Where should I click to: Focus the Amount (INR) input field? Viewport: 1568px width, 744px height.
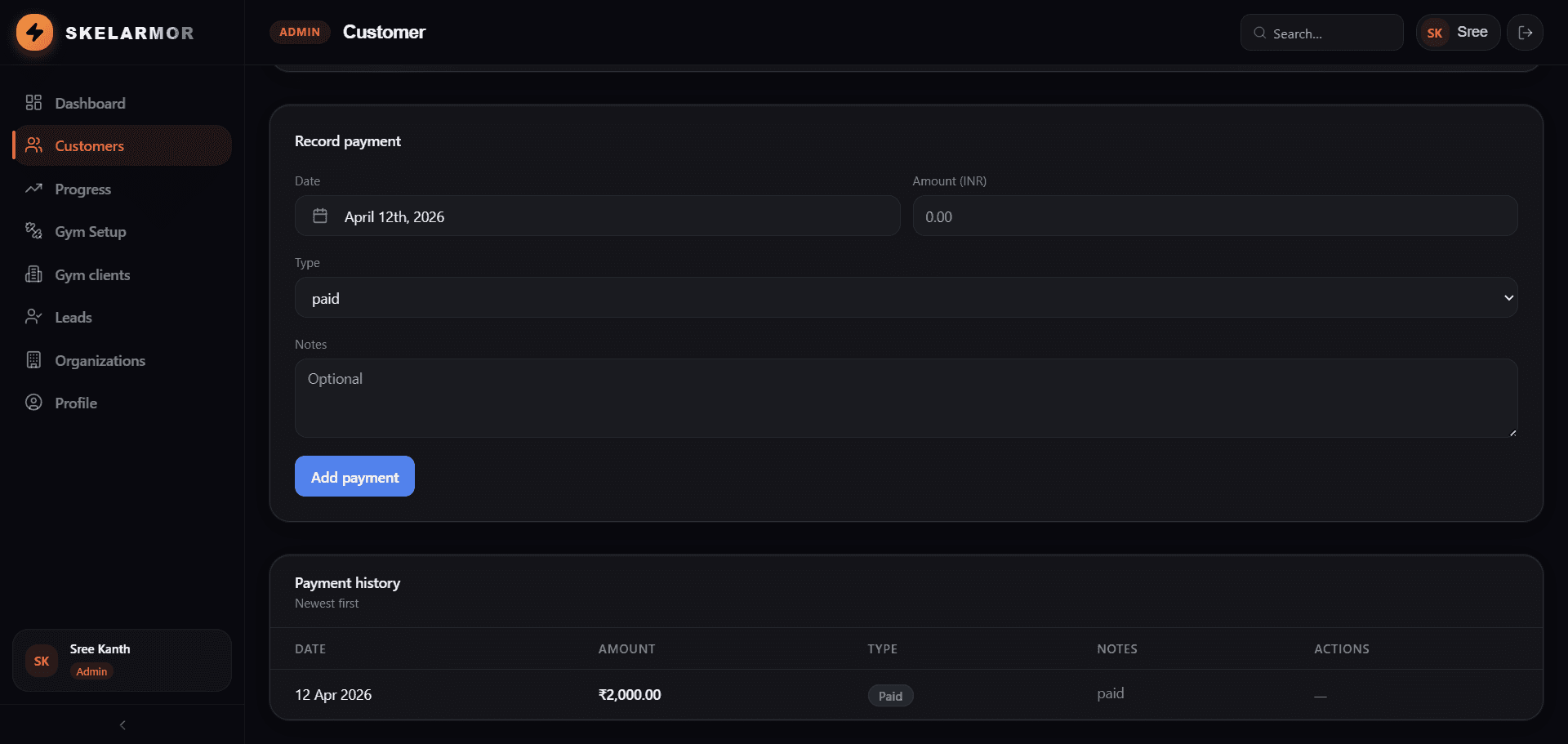1214,216
